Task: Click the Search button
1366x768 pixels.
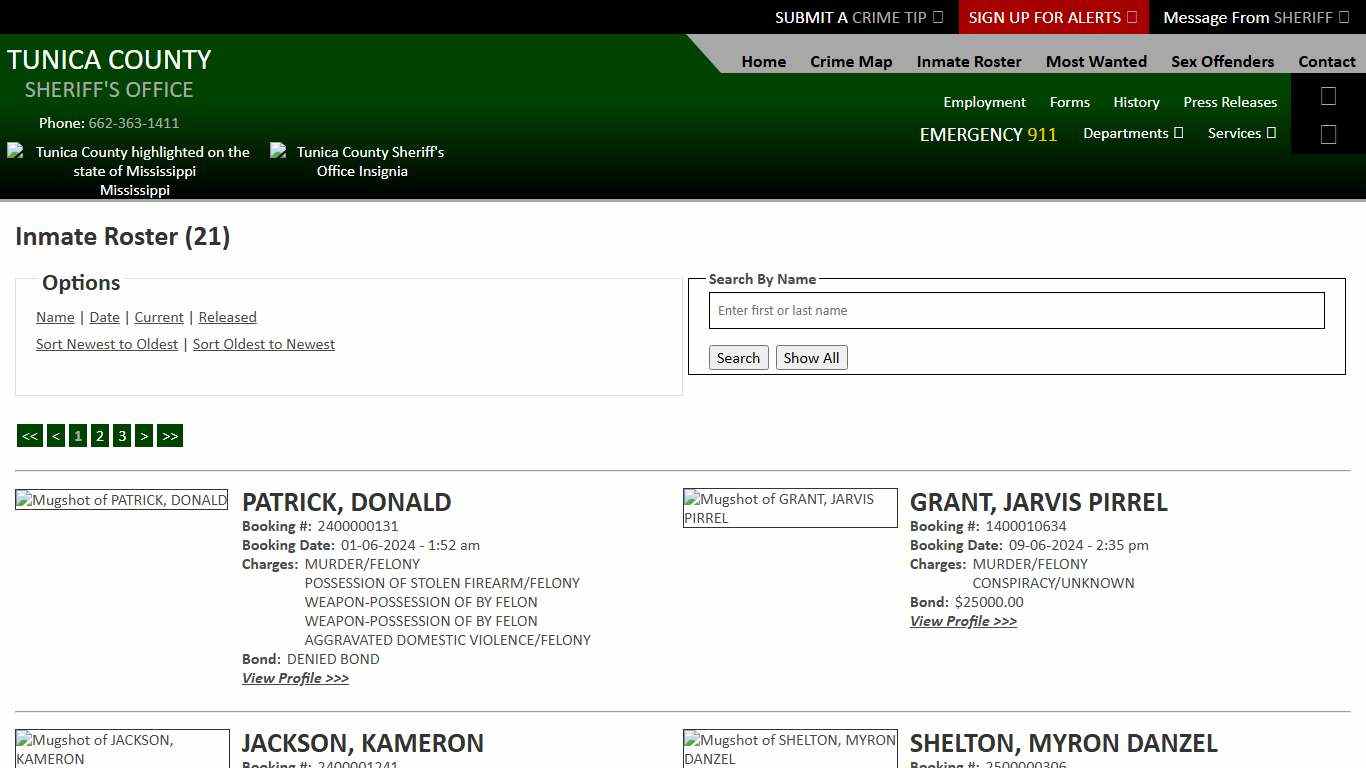Action: click(x=738, y=357)
